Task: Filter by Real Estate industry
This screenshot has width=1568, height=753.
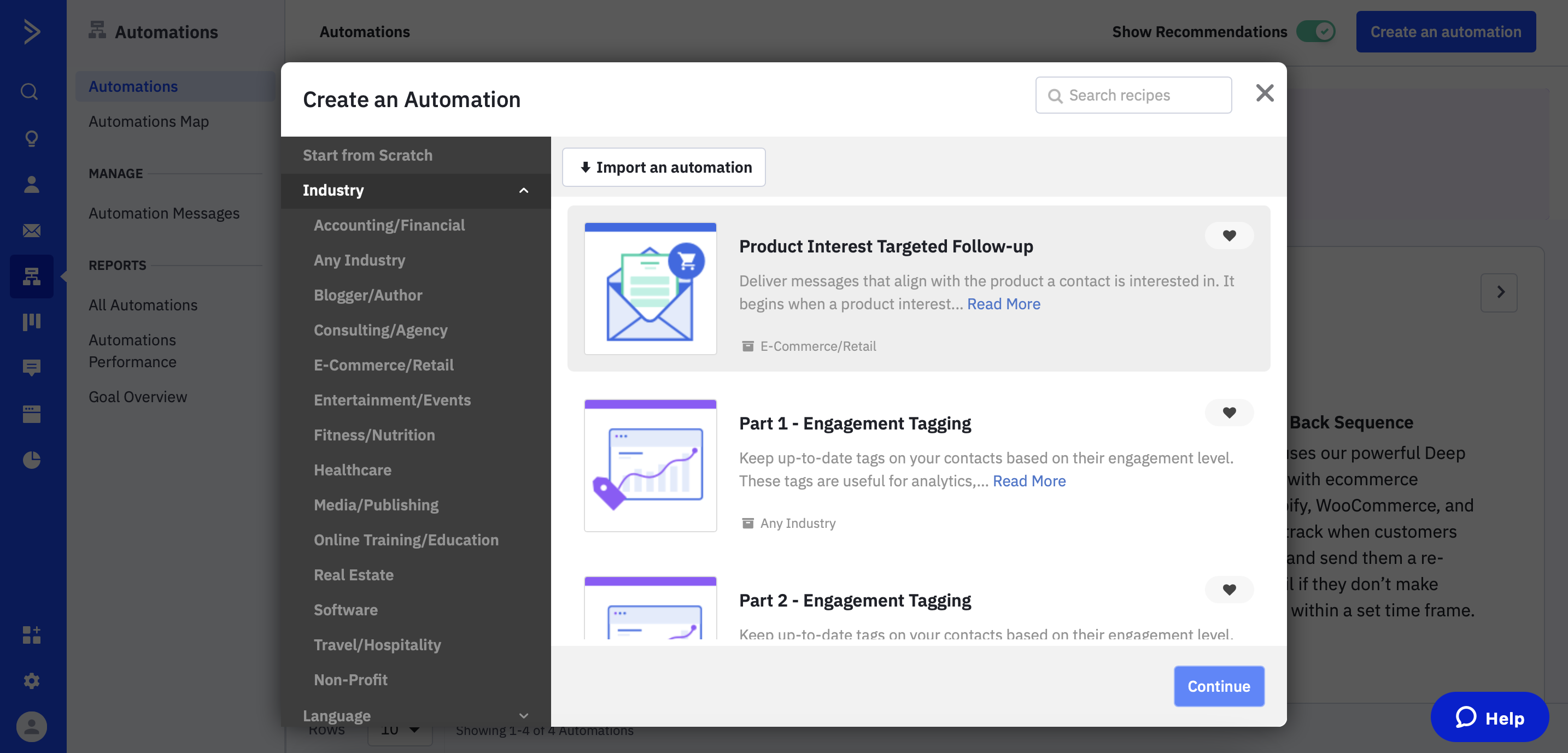Action: tap(353, 575)
